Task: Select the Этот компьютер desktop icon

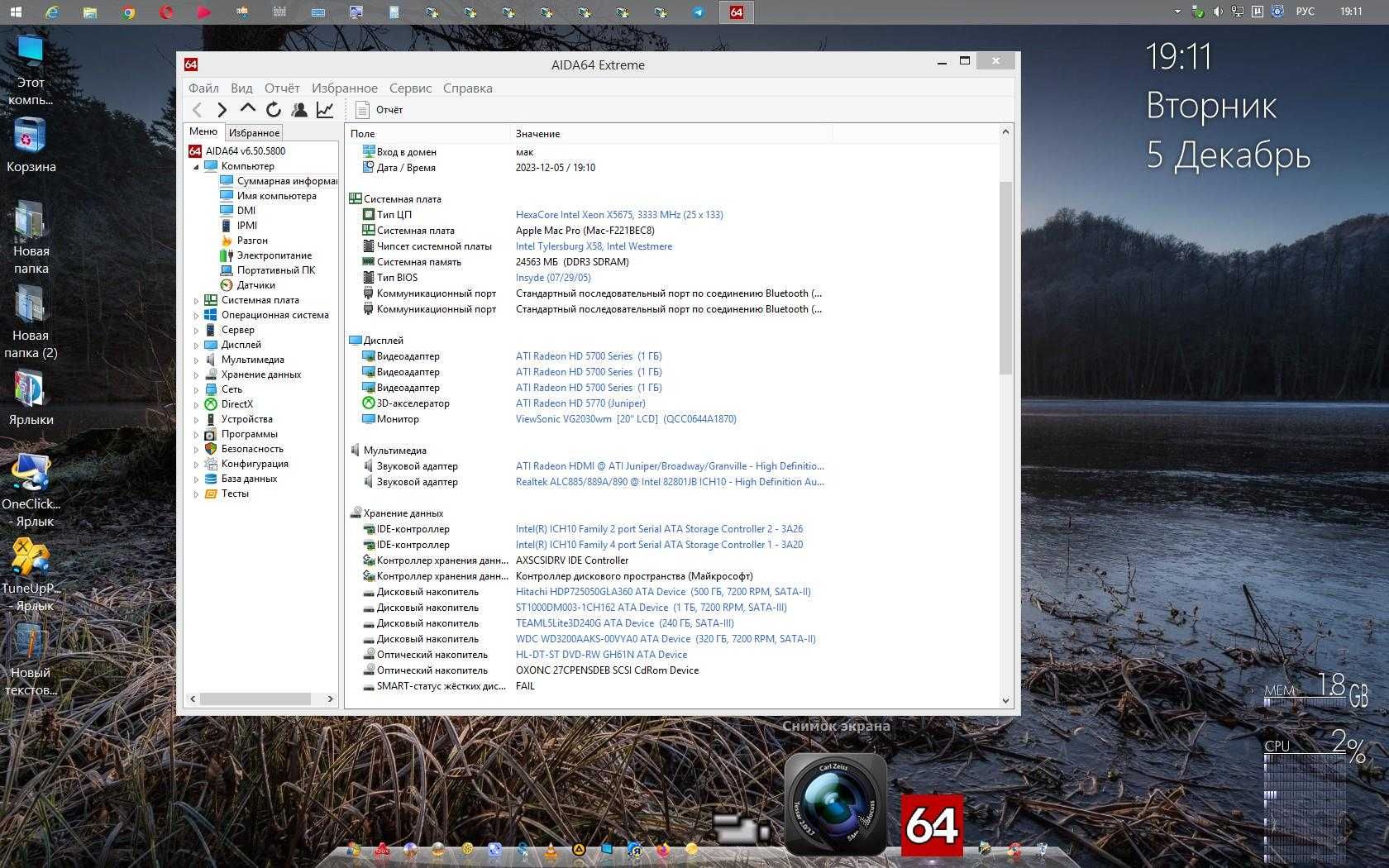Action: pos(31,69)
